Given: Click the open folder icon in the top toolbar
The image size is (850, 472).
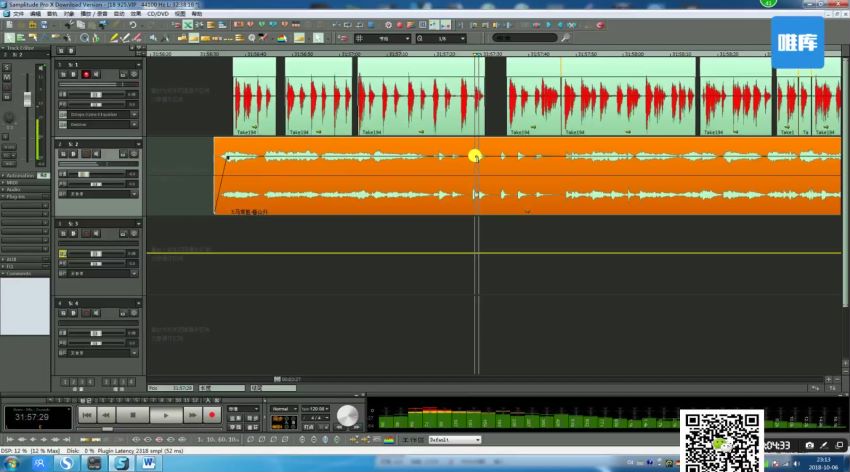Looking at the screenshot, I should point(33,25).
